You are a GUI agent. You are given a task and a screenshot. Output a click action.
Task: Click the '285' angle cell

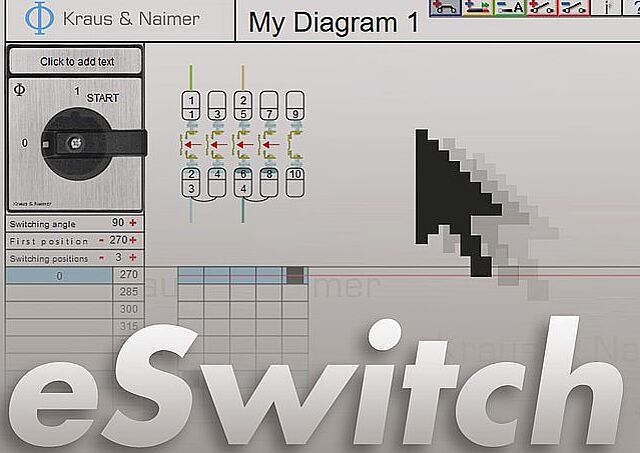(128, 292)
